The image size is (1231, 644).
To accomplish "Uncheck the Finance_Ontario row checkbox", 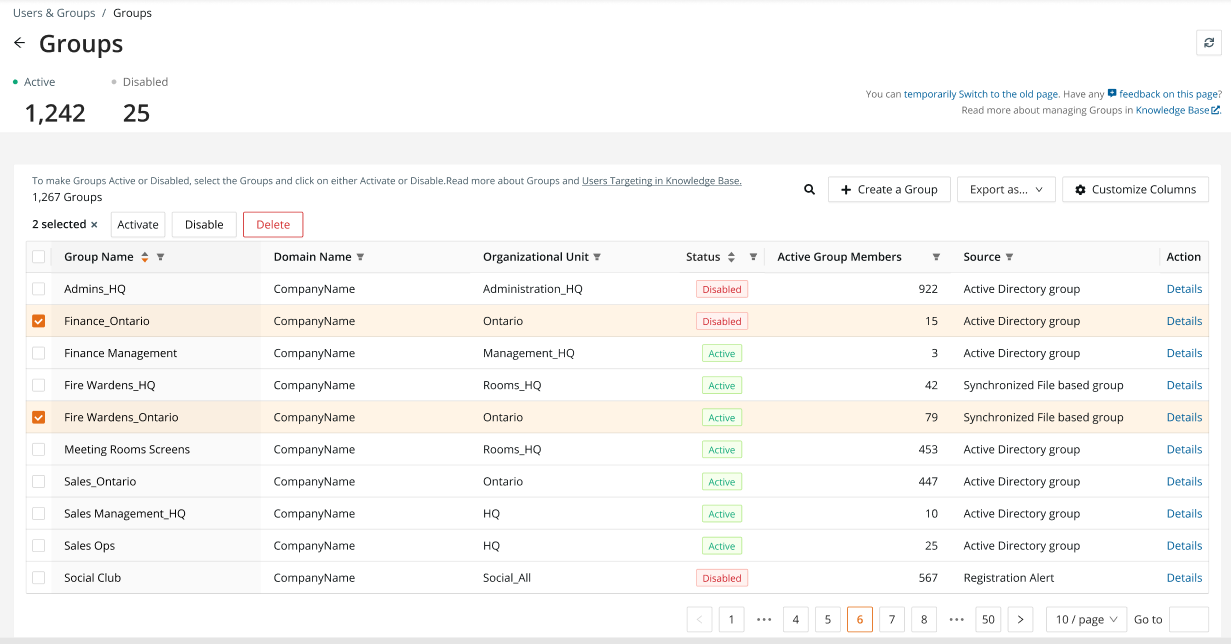I will (39, 321).
